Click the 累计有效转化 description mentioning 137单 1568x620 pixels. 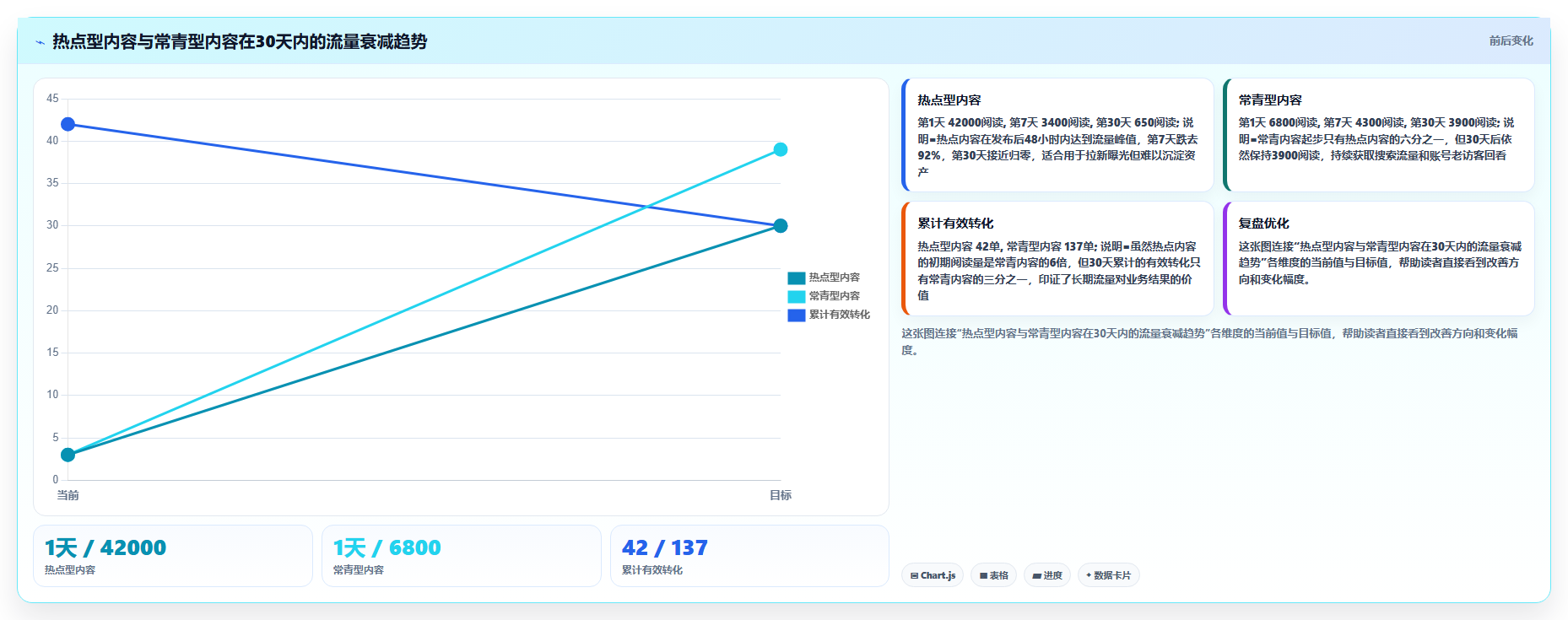[1059, 271]
